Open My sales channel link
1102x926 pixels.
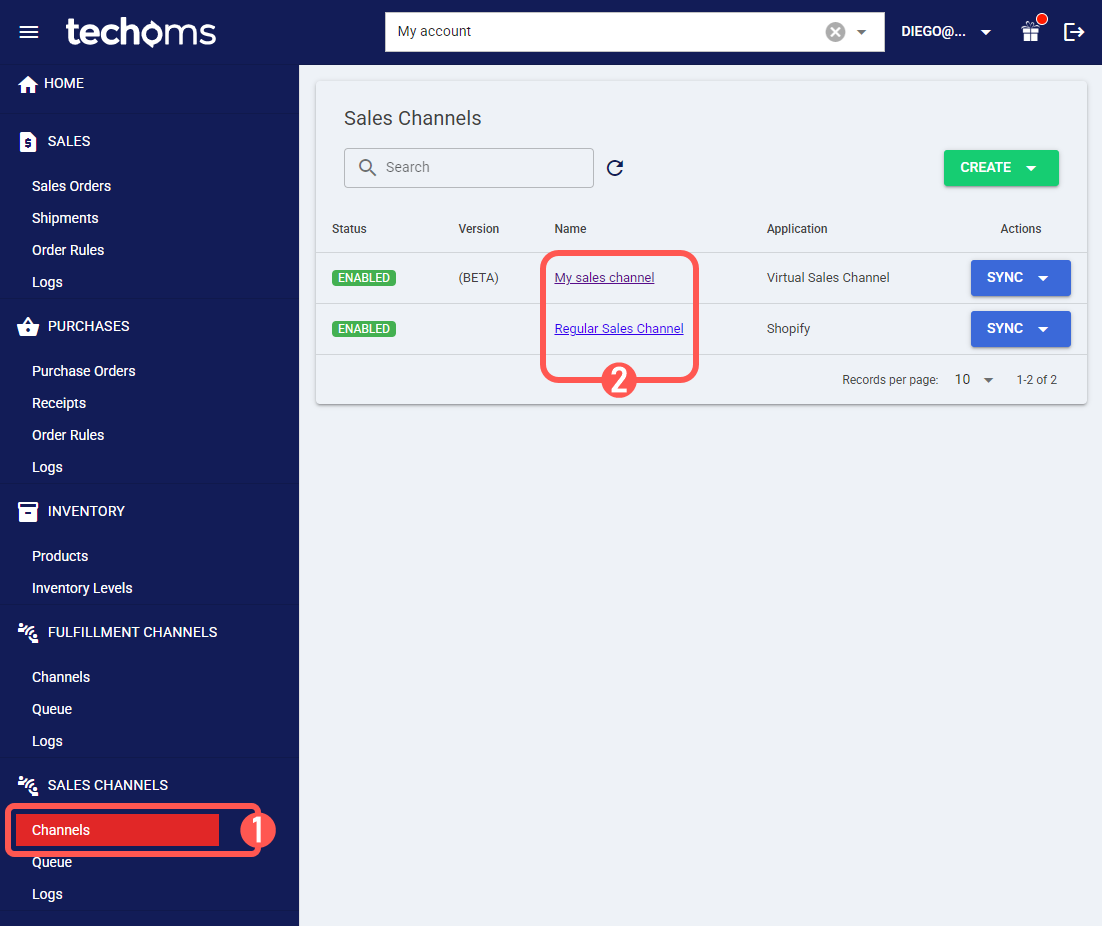[604, 278]
